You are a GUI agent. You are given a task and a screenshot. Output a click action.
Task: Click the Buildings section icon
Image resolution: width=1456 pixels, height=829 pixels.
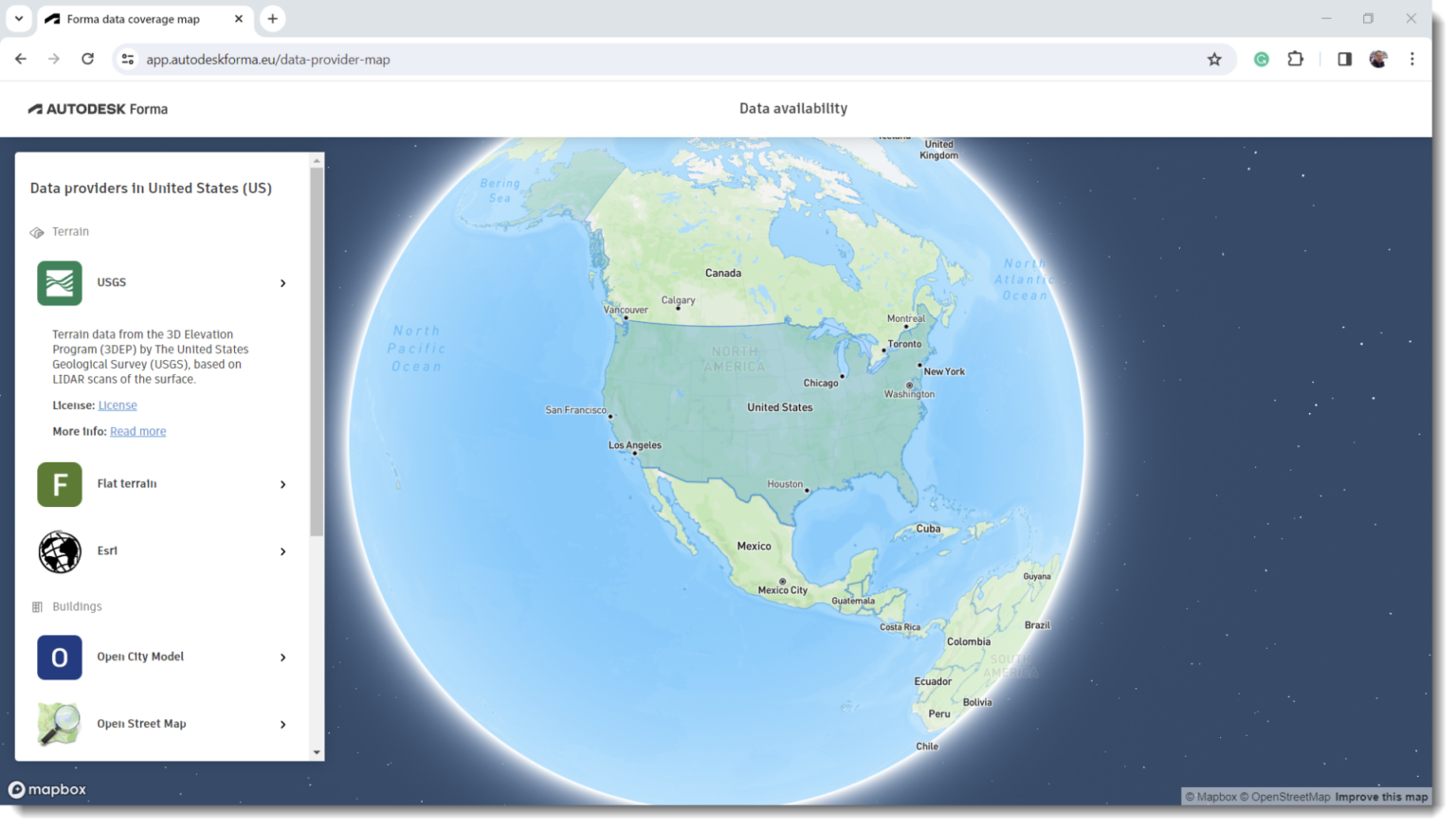coord(36,606)
